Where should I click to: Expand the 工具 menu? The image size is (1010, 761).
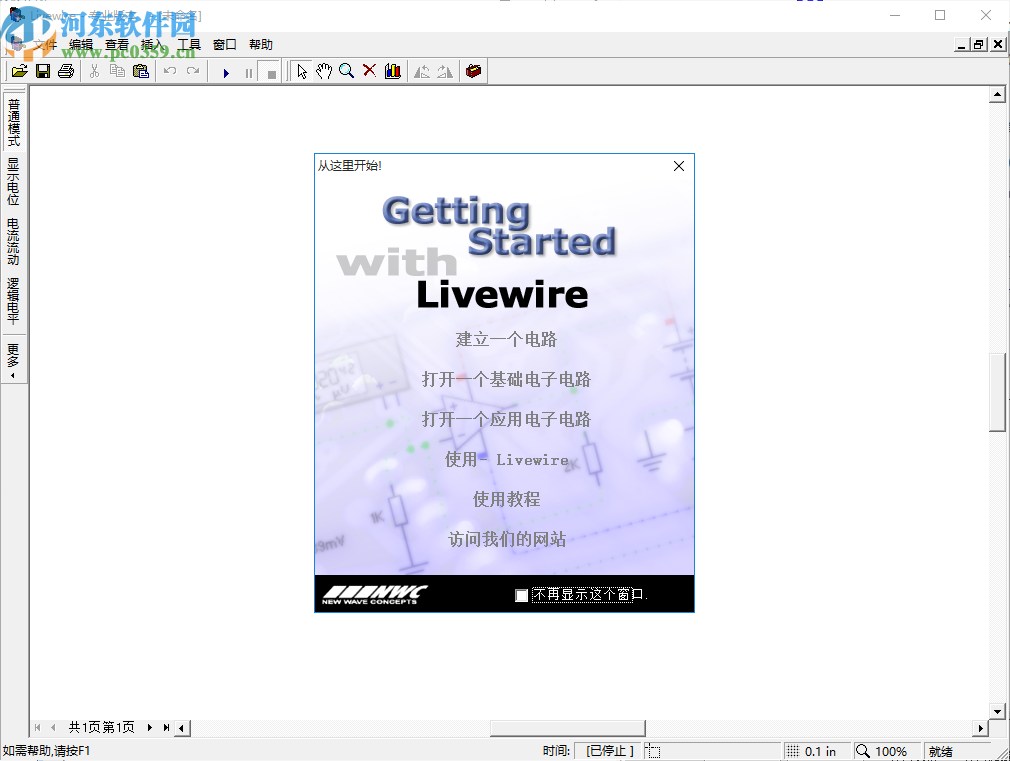[190, 44]
